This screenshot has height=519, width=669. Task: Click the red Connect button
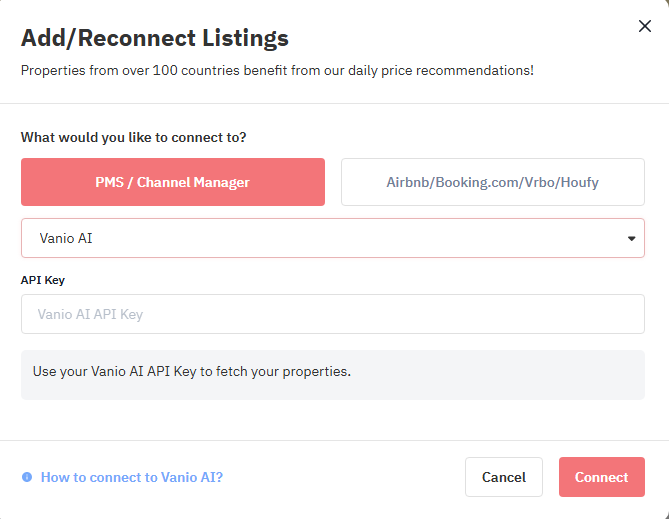pos(602,477)
